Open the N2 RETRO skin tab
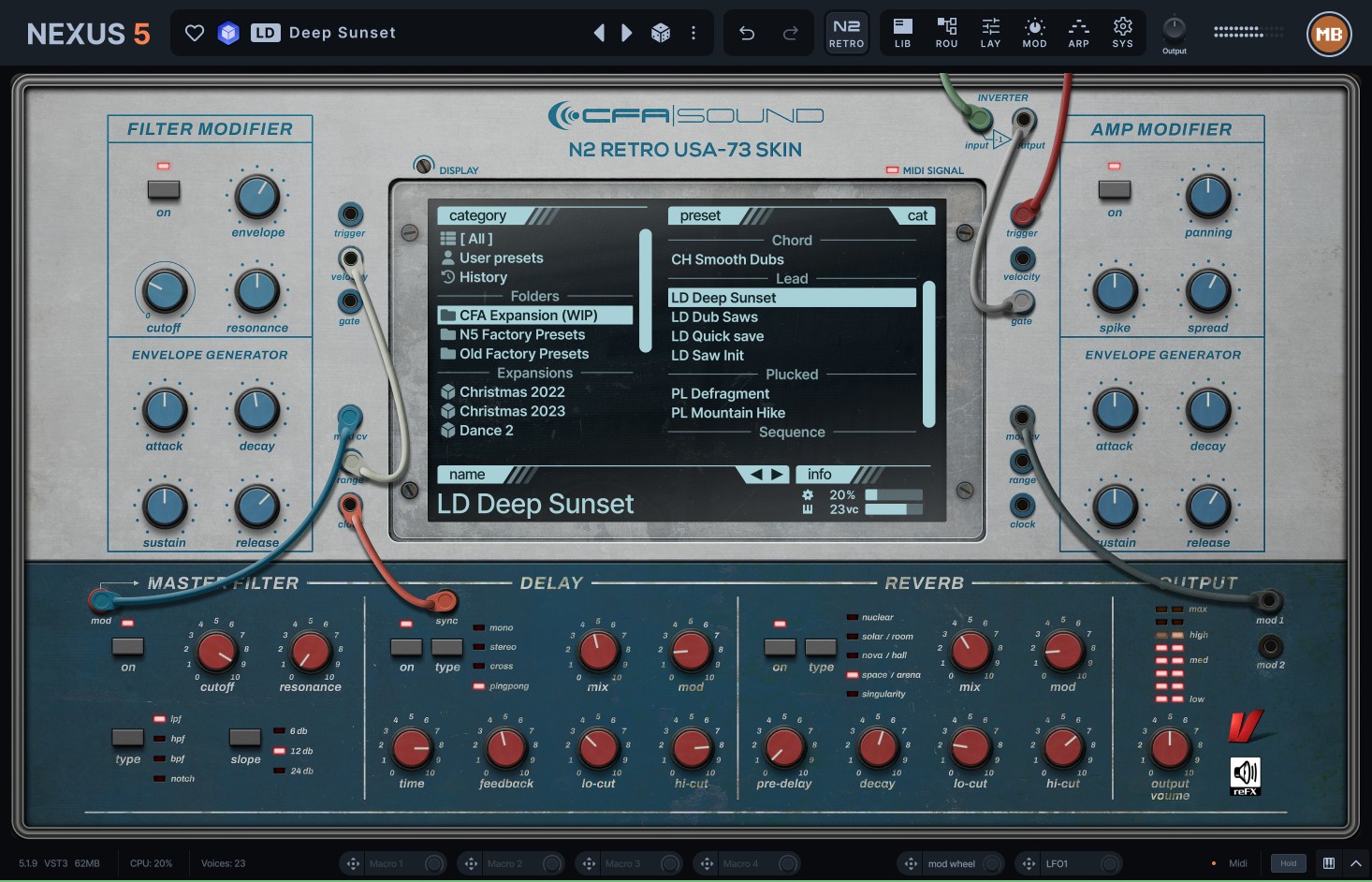This screenshot has width=1372, height=882. [847, 33]
